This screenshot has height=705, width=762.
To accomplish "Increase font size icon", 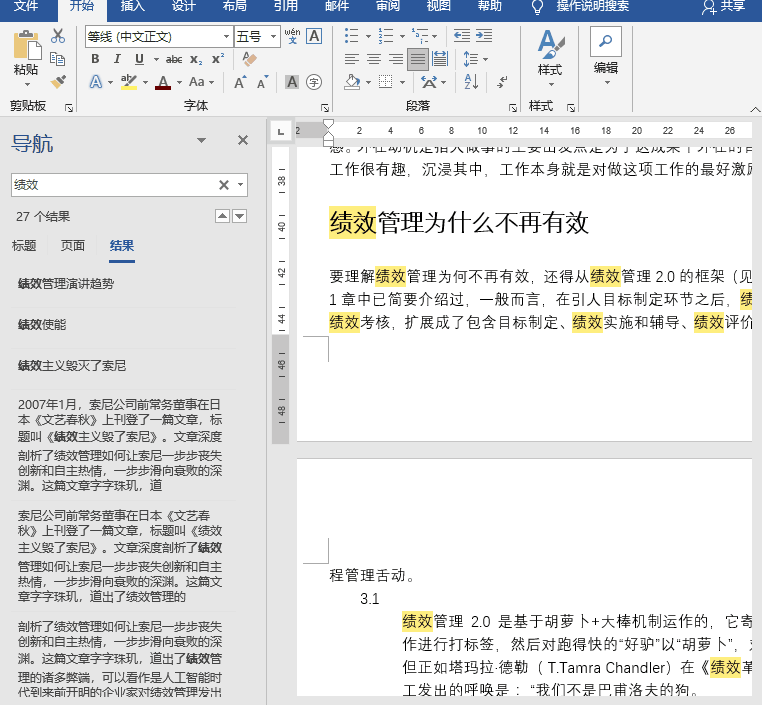I will coord(240,82).
